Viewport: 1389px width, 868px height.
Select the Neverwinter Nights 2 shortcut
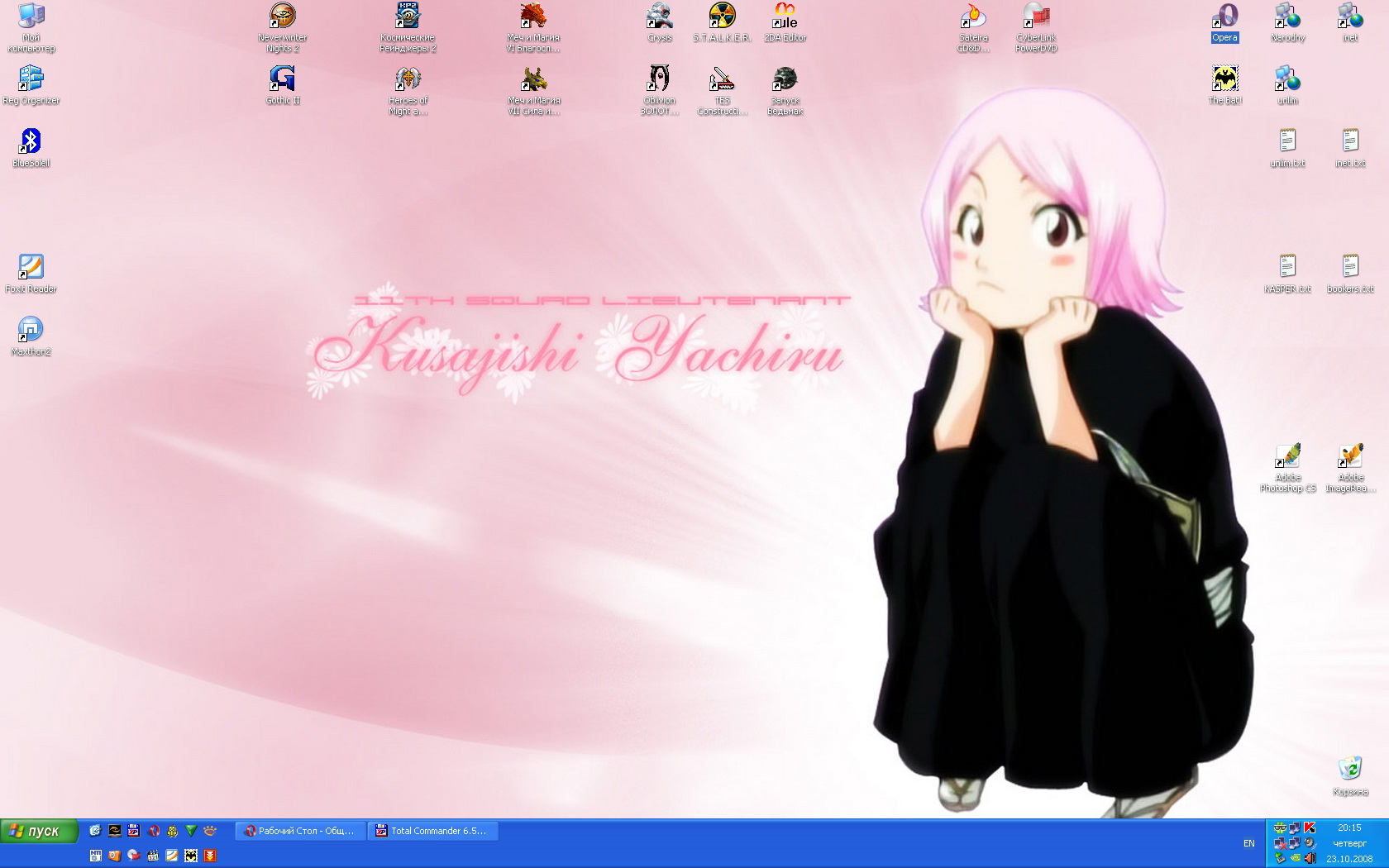tap(283, 27)
